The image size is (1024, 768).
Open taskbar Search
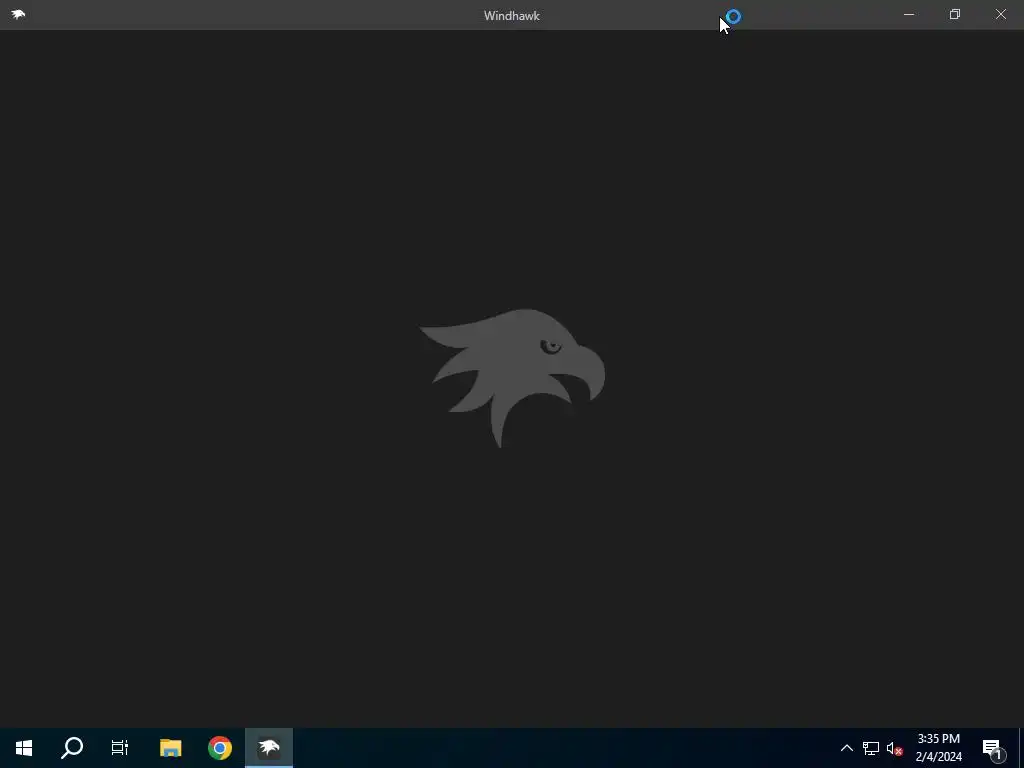click(x=72, y=748)
